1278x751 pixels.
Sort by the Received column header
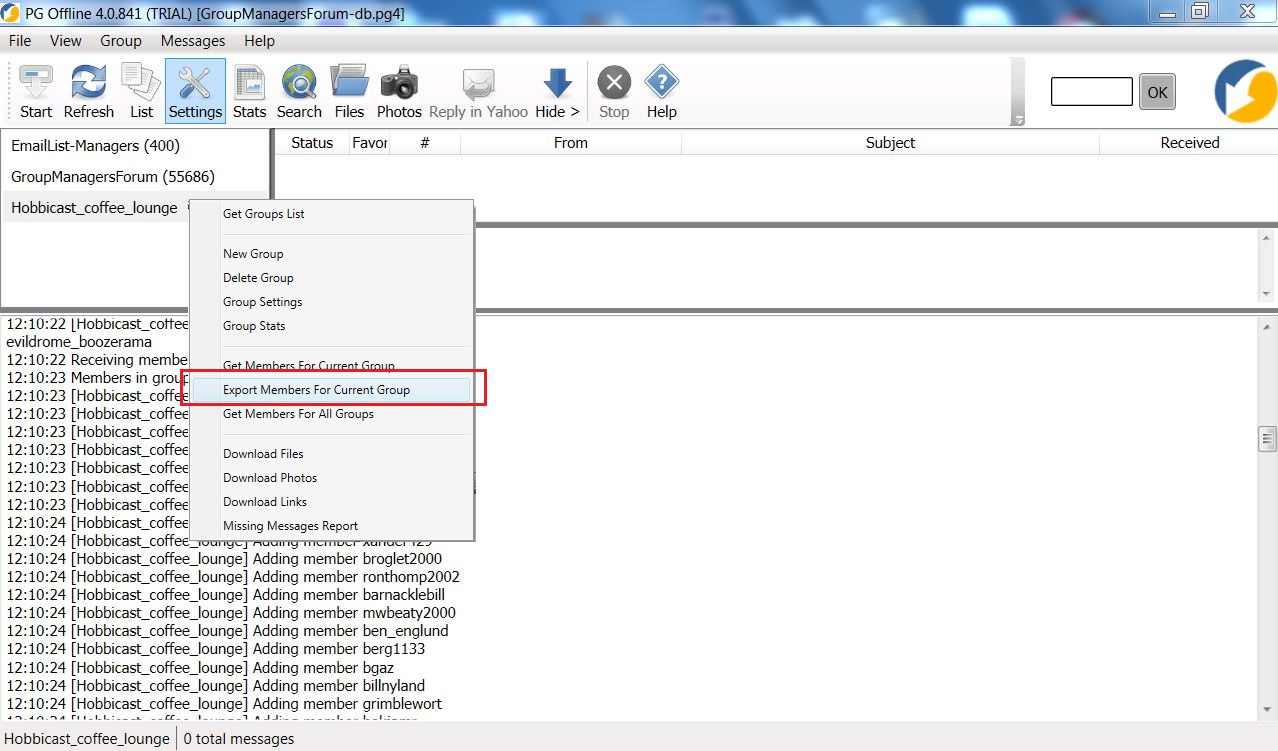coord(1189,143)
